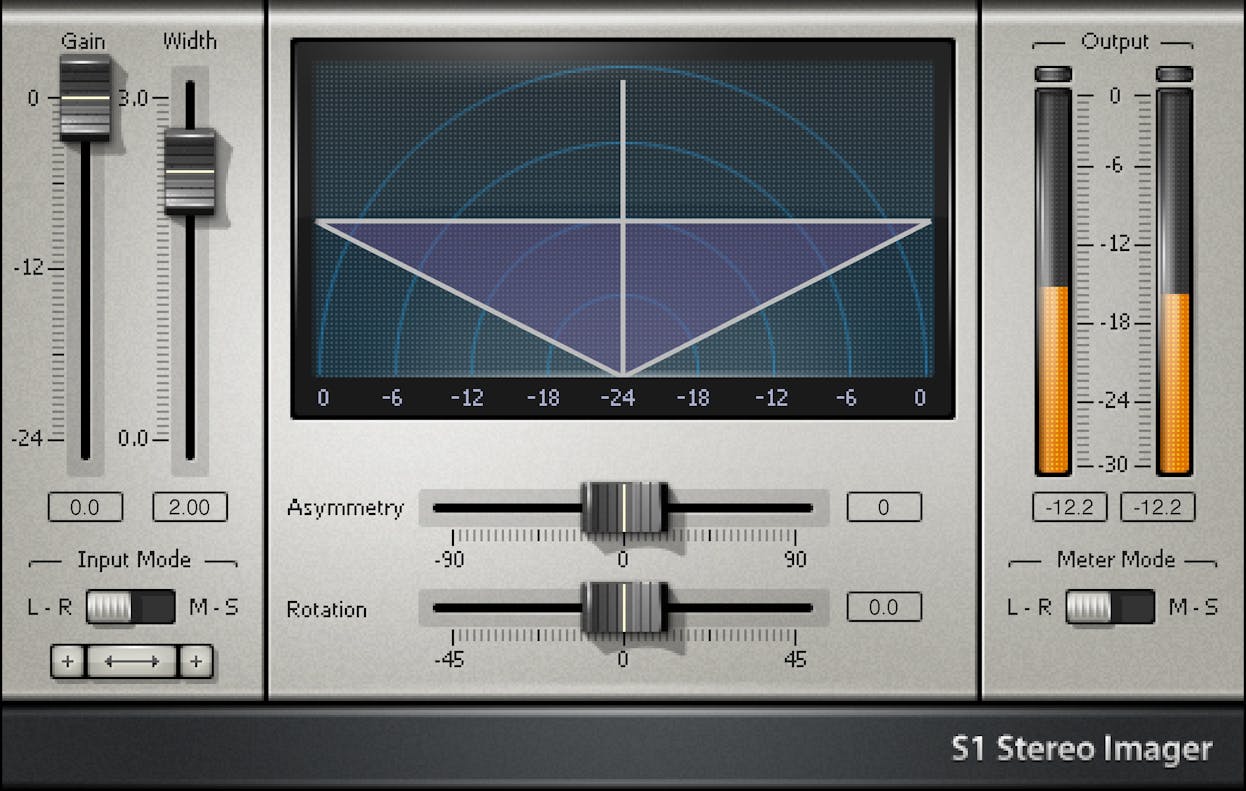Click the right output meter clip indicator
Image resolution: width=1246 pixels, height=791 pixels.
point(1174,73)
